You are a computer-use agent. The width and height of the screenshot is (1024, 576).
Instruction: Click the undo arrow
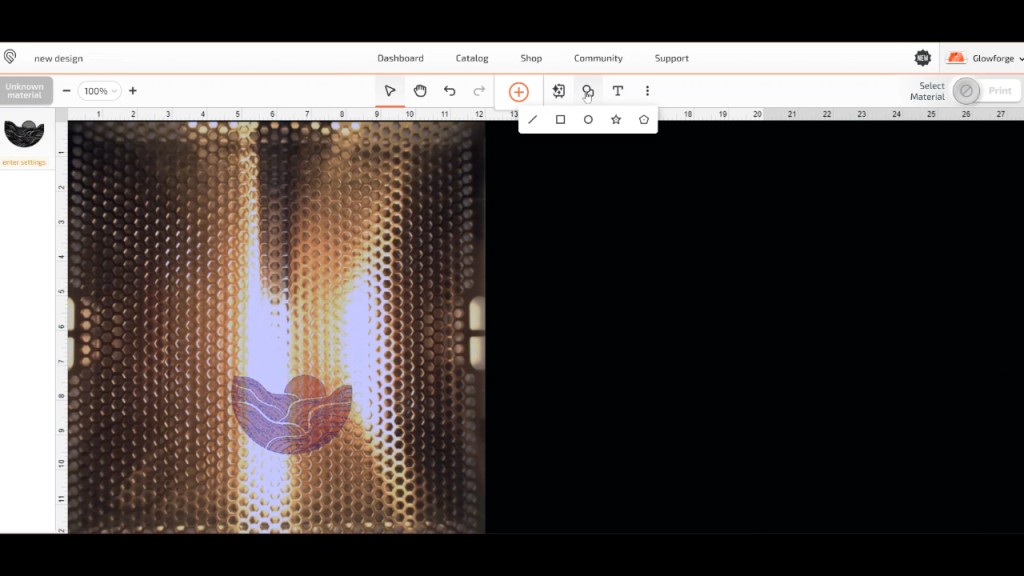click(450, 91)
